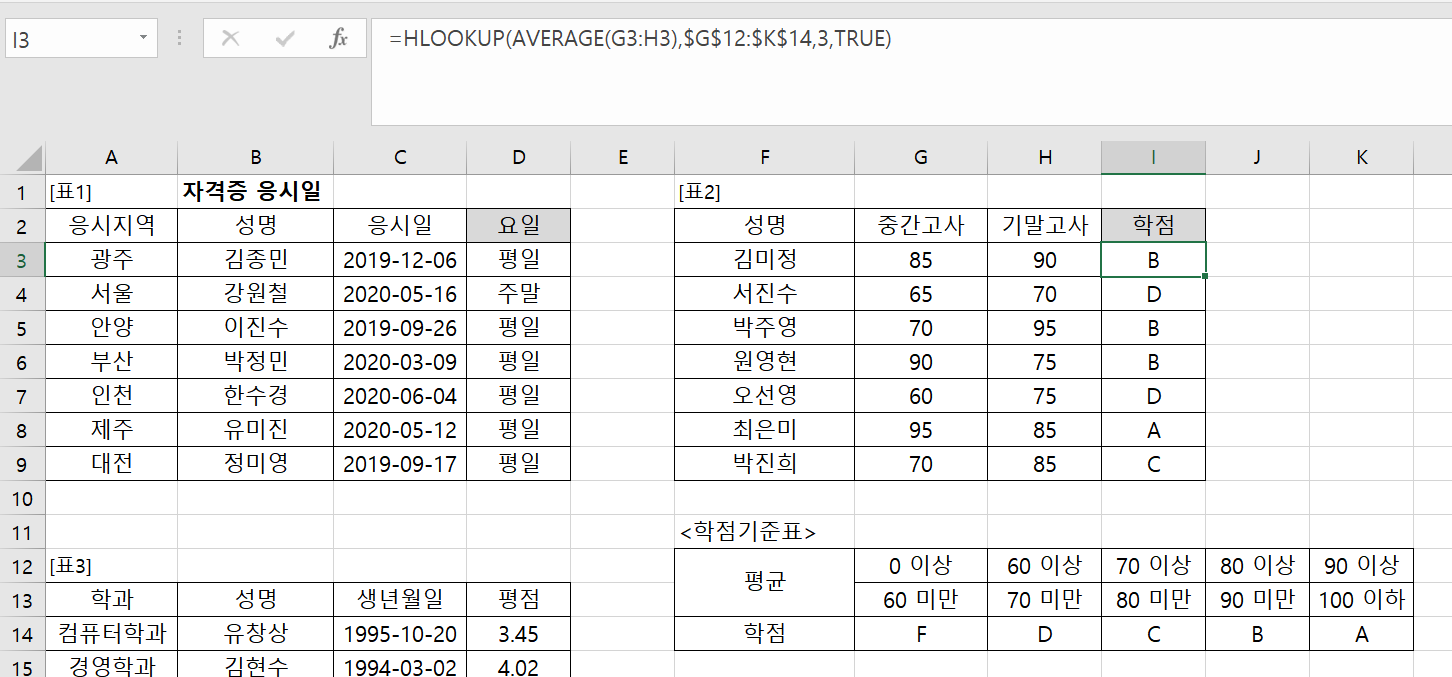
Task: Select the 주말 cell for 강원철
Action: pyautogui.click(x=518, y=294)
